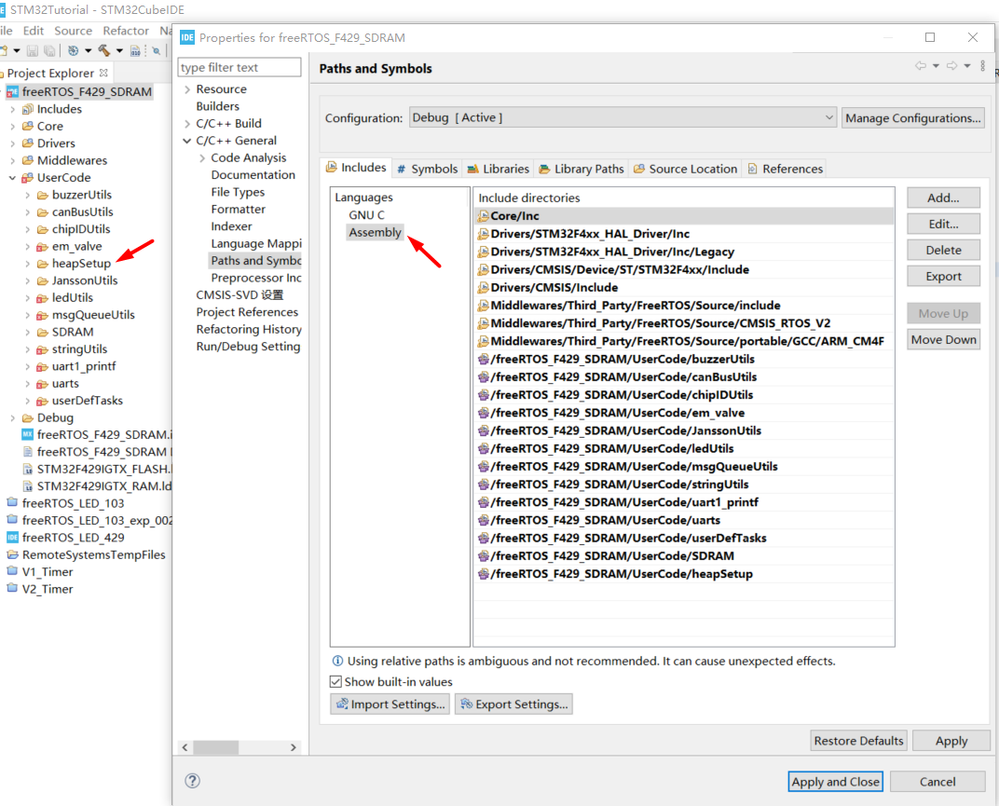Click the search icon in the main toolbar

pyautogui.click(x=156, y=51)
